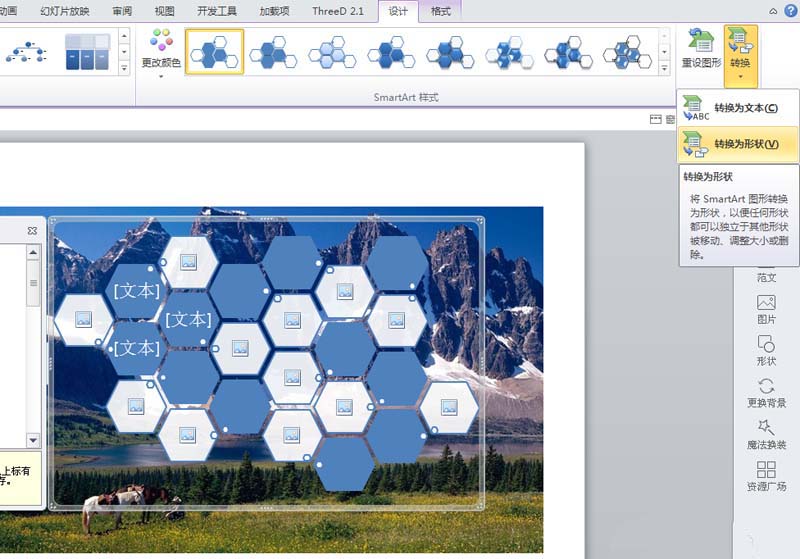Image resolution: width=800 pixels, height=559 pixels.
Task: Close the text pane with X
Action: tap(32, 231)
